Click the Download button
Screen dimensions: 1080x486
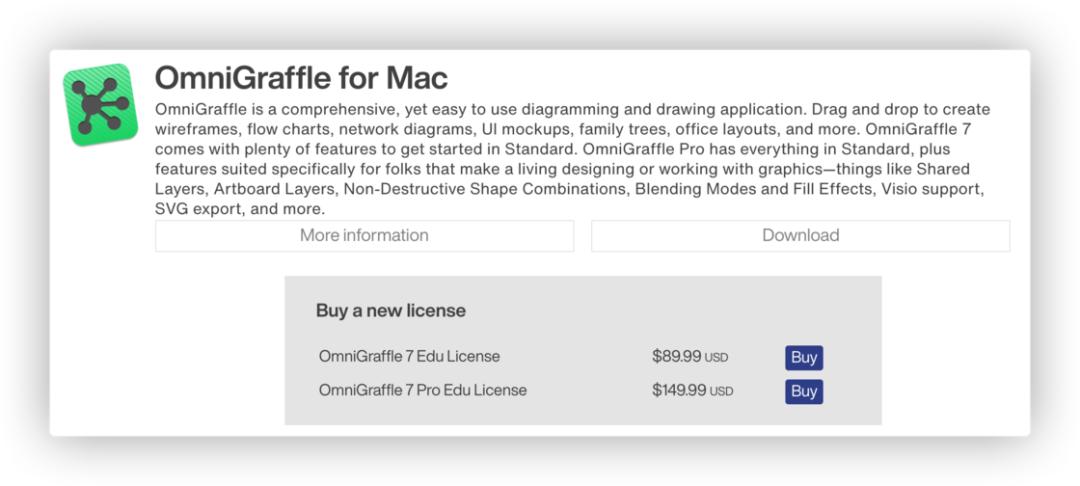click(x=800, y=235)
